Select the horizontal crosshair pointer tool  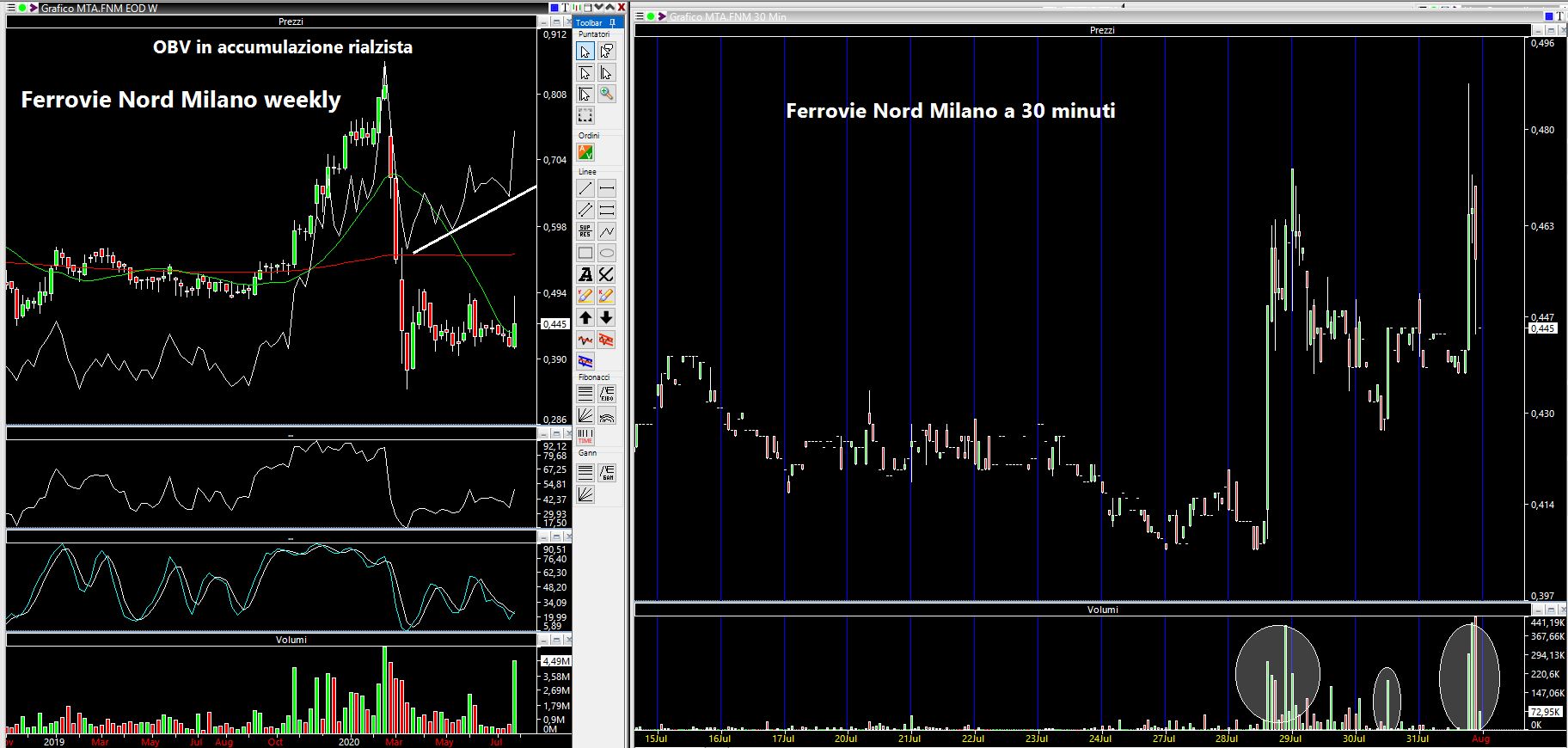pyautogui.click(x=585, y=73)
